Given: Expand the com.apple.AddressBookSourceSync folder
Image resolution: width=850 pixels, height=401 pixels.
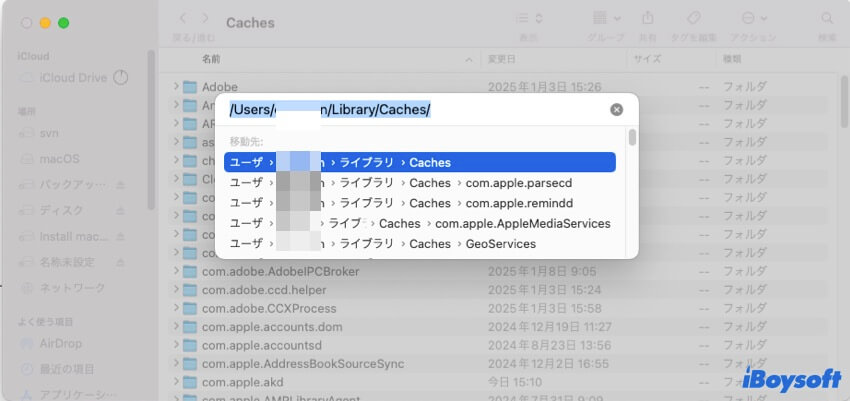Looking at the screenshot, I should point(176,363).
